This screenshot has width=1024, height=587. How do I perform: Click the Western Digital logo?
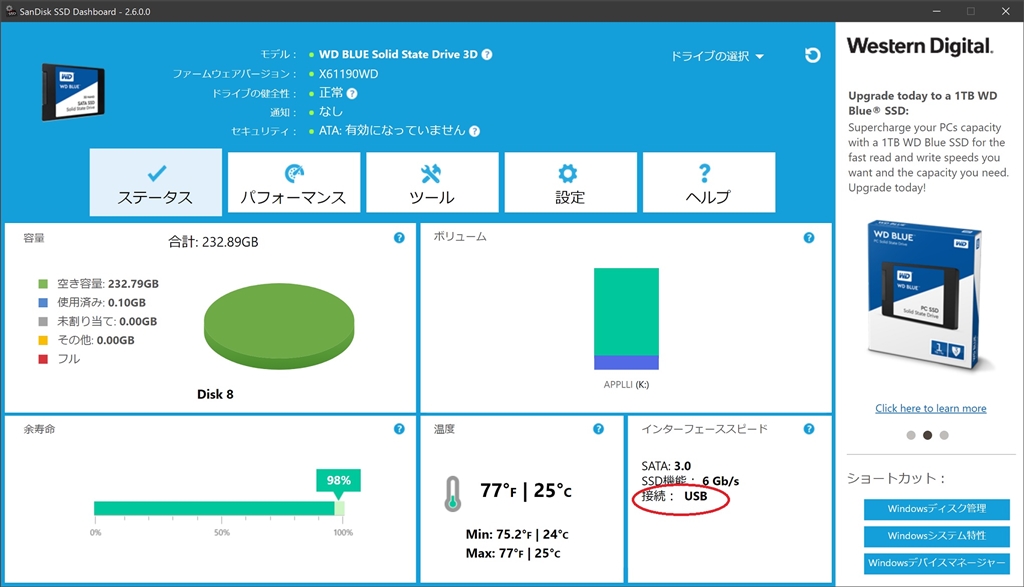point(920,46)
